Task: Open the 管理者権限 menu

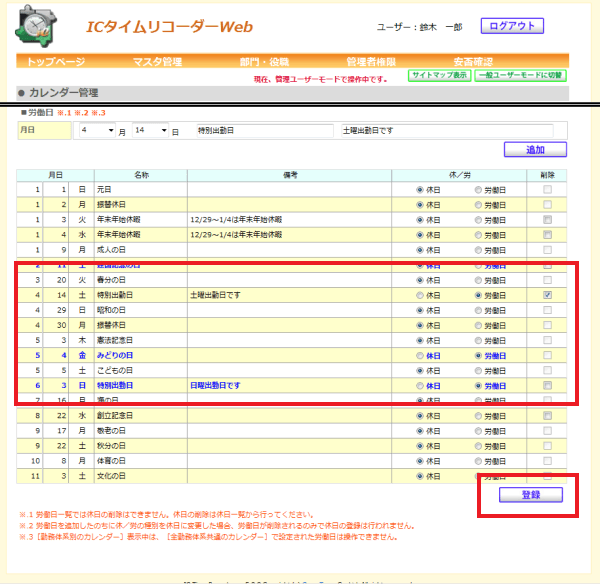Action: pyautogui.click(x=371, y=61)
